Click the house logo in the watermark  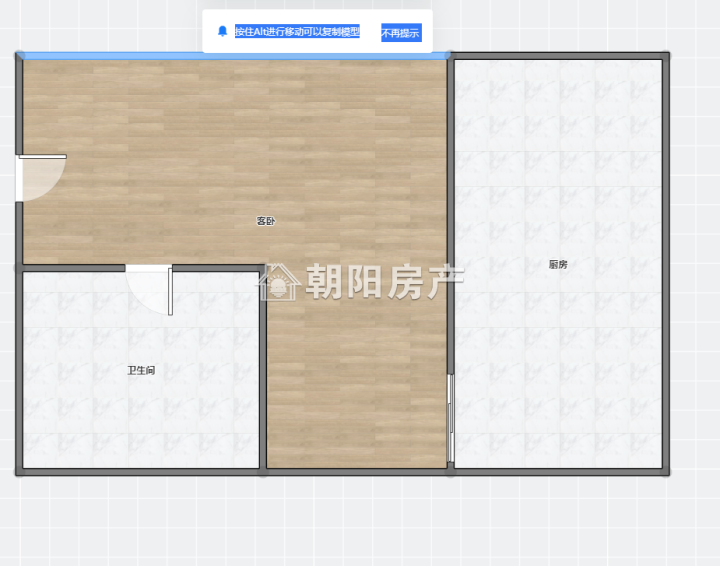278,283
